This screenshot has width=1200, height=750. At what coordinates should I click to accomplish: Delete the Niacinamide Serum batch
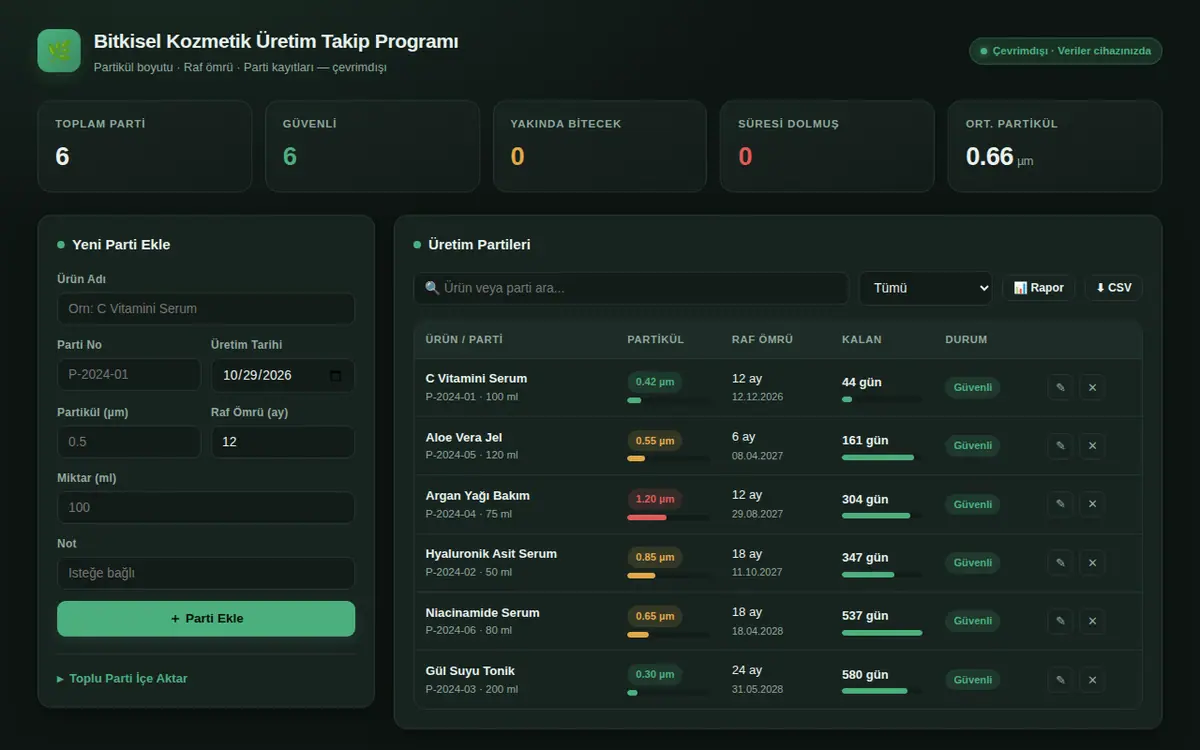click(x=1092, y=621)
